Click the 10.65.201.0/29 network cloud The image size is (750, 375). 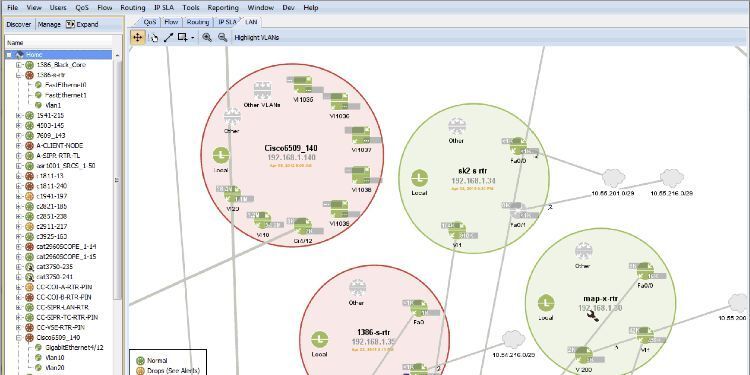[x=613, y=178]
